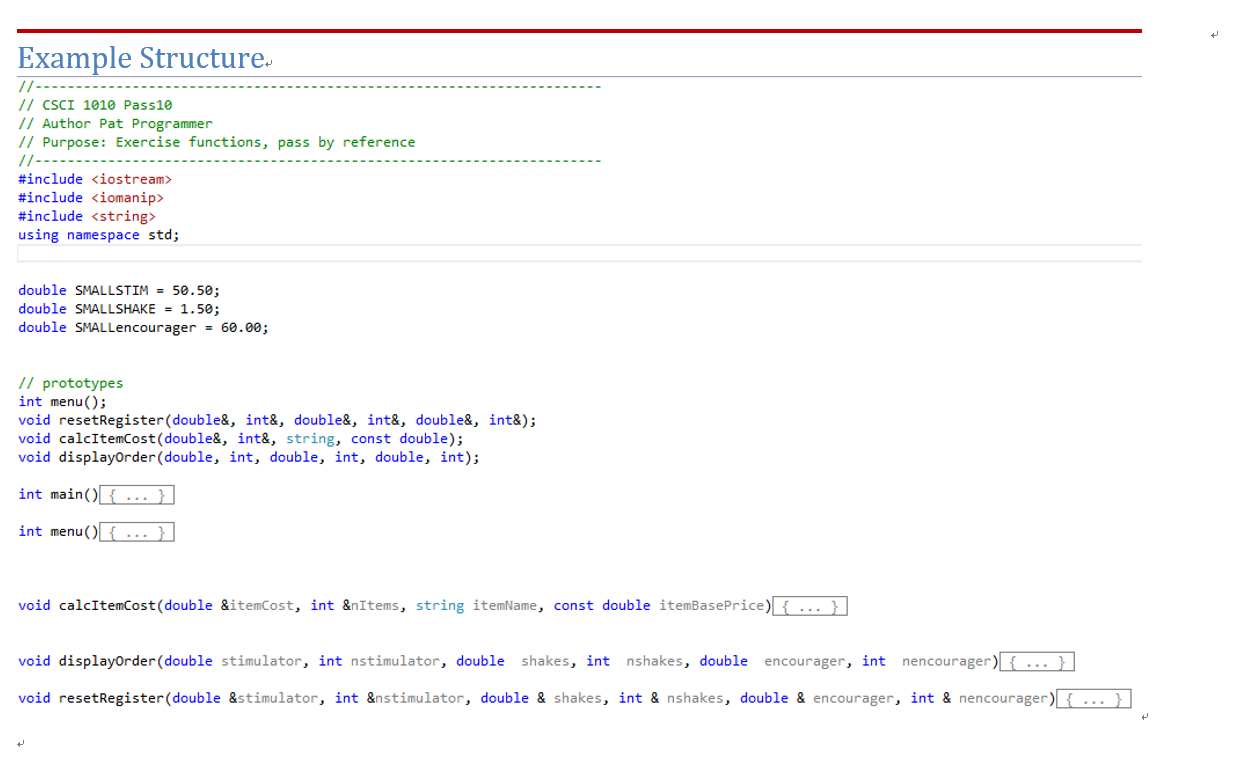Expand the displayOrder function body
1237x761 pixels.
click(1036, 661)
